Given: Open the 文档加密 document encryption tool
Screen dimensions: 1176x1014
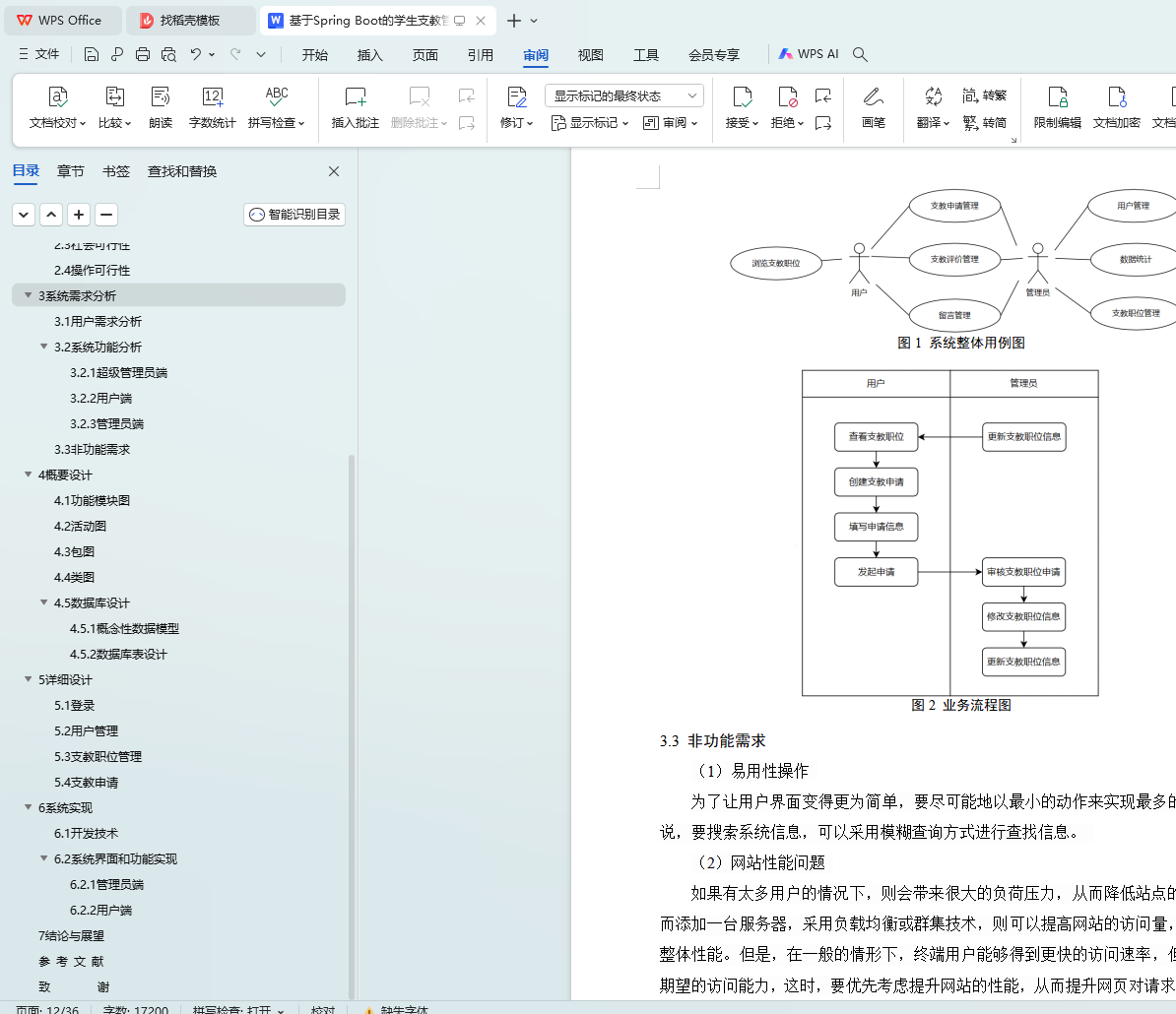Looking at the screenshot, I should coord(1116,108).
